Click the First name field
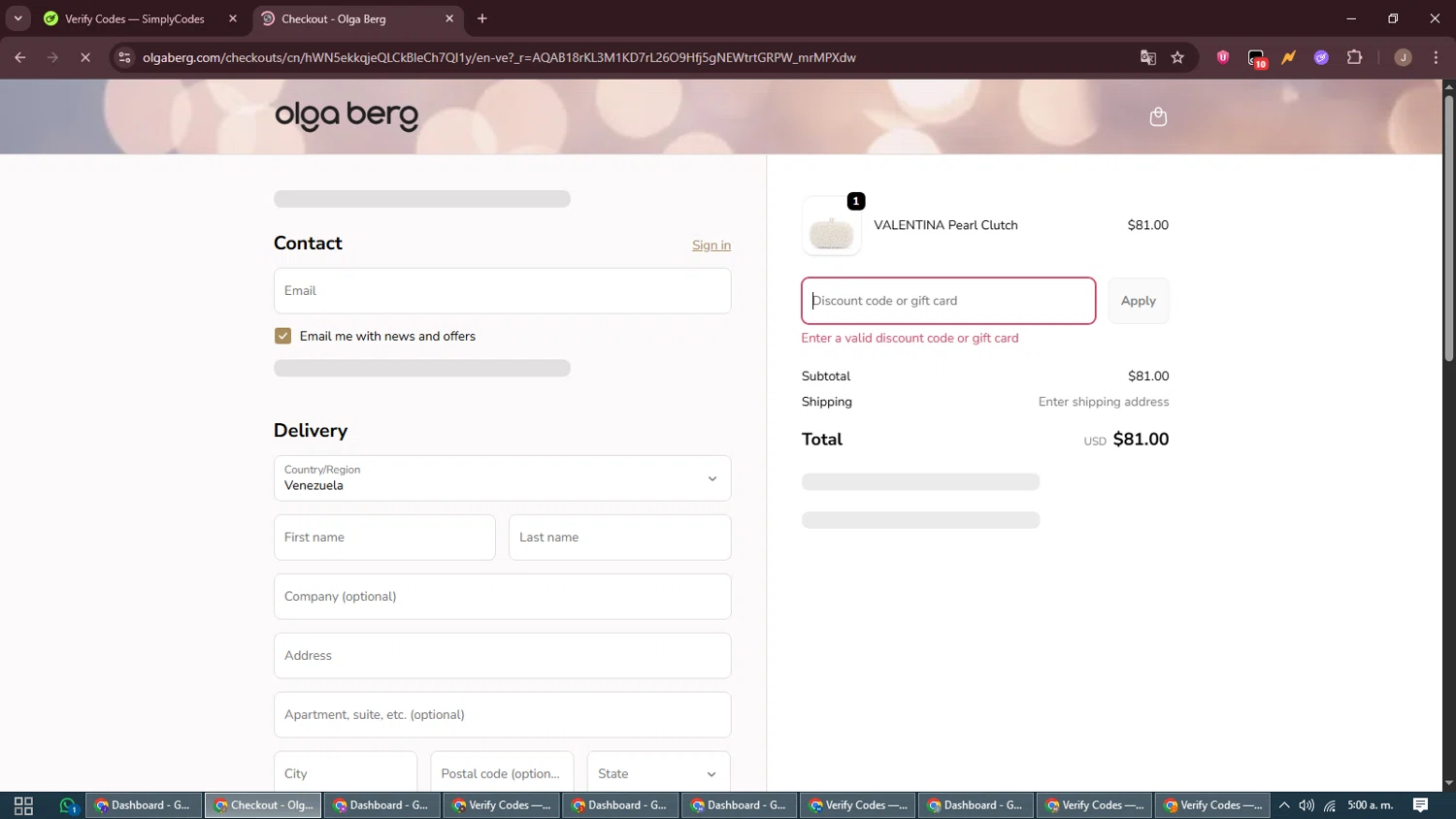 click(x=384, y=538)
